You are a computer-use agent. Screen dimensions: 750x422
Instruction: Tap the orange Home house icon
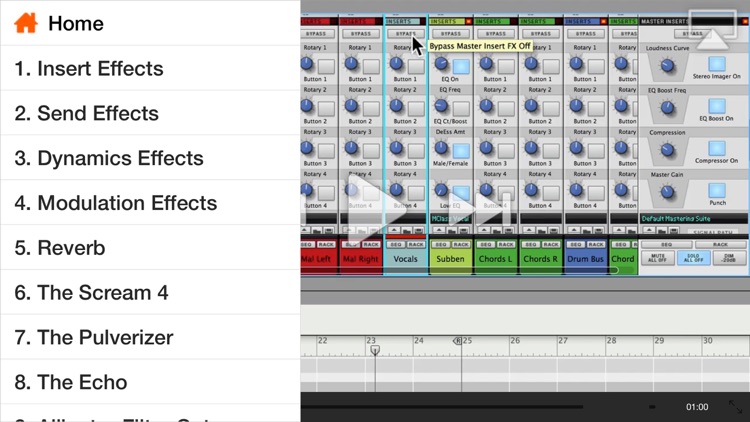coord(26,23)
